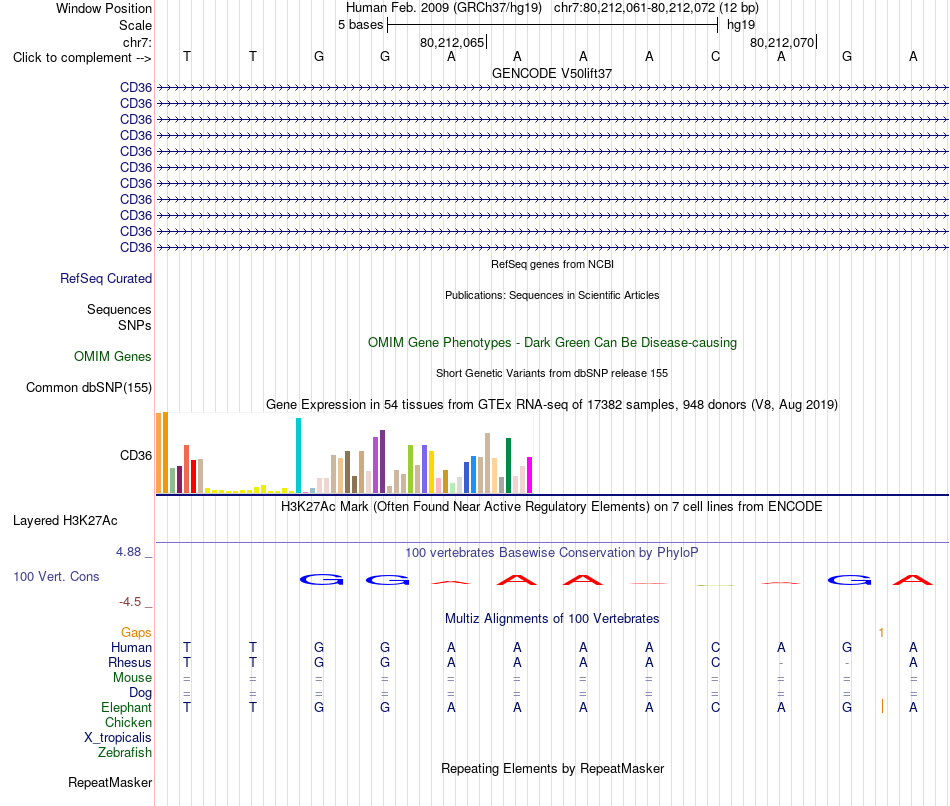The height and width of the screenshot is (806, 950).
Task: Click the "Window Position" track label
Action: tap(104, 8)
